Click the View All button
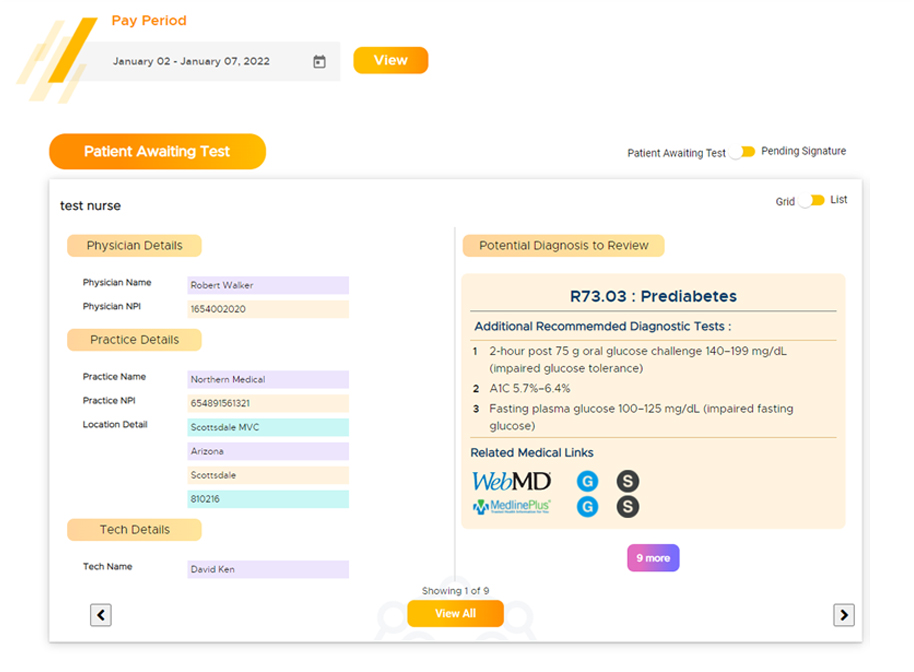The image size is (914, 672). click(x=455, y=614)
